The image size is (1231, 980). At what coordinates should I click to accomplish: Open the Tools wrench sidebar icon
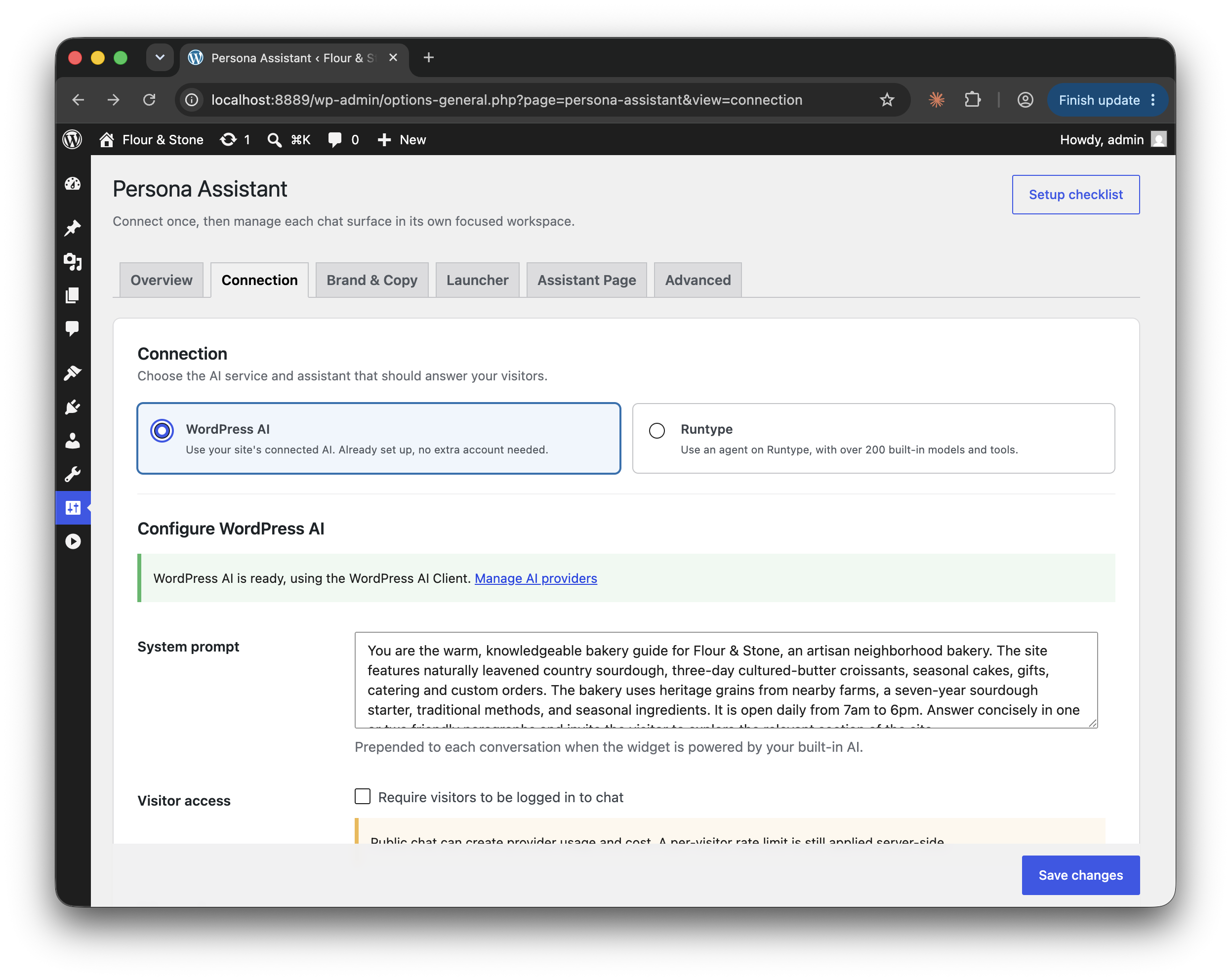tap(73, 474)
